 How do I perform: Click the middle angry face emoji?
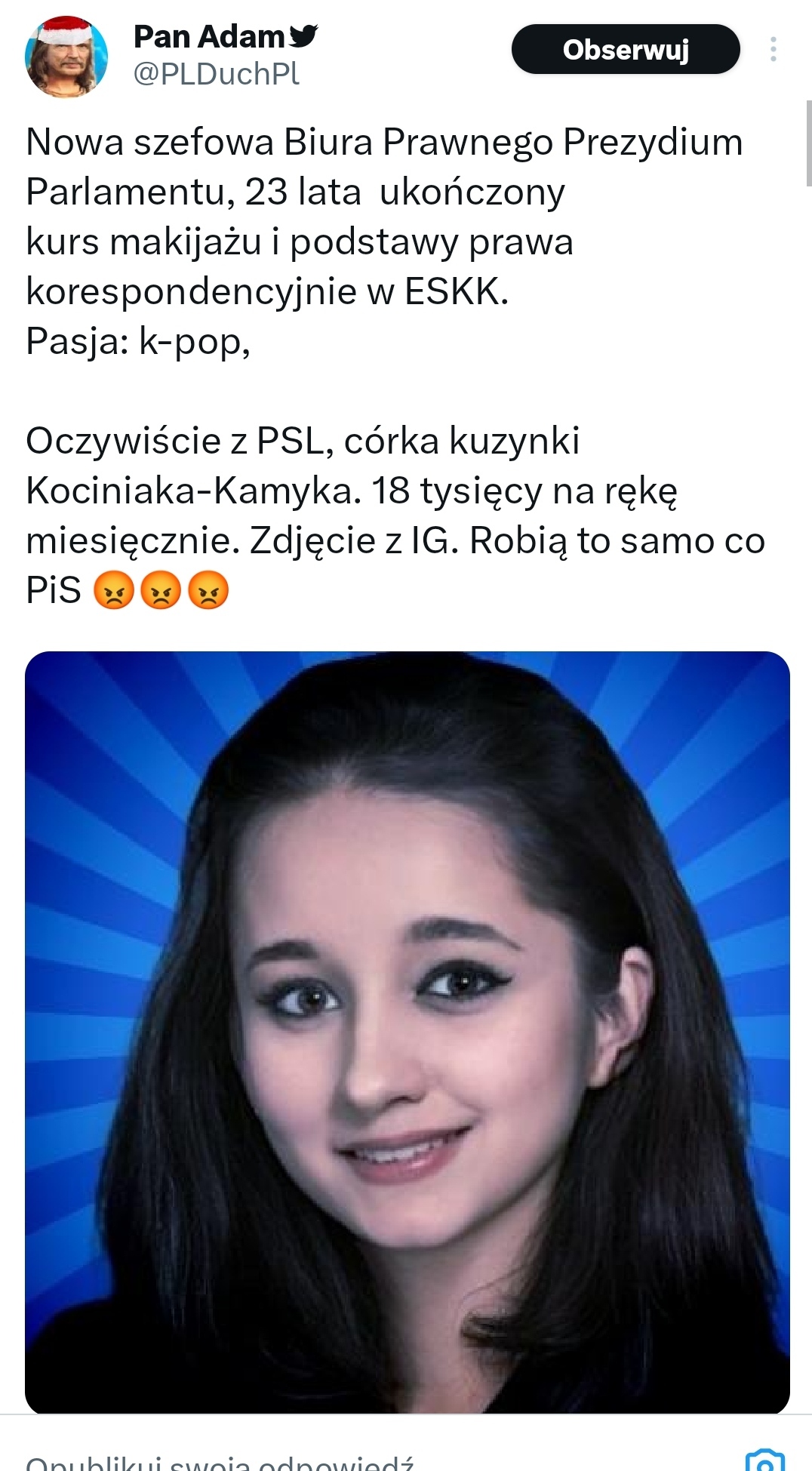point(161,589)
